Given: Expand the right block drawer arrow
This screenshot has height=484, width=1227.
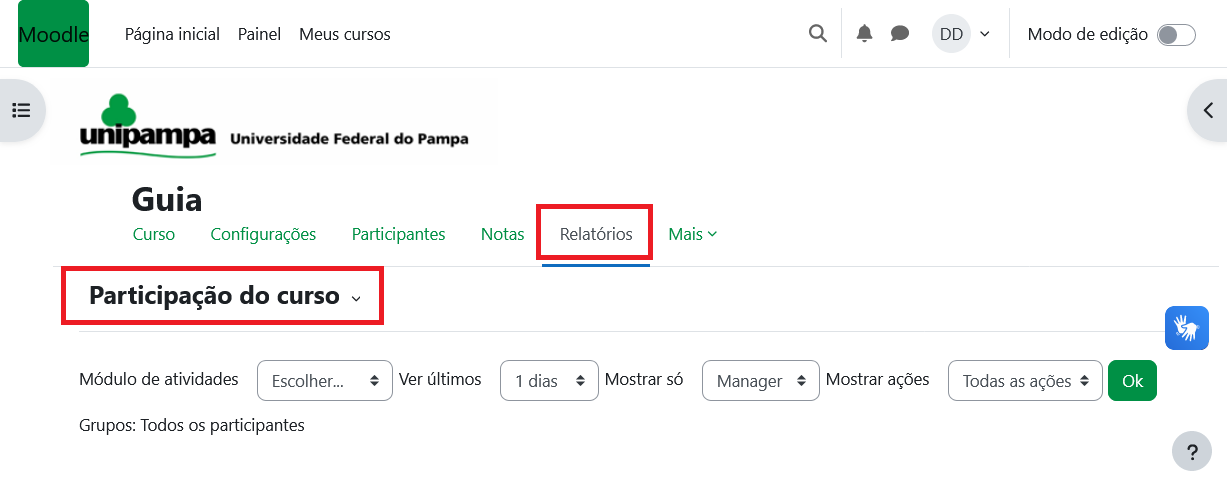Looking at the screenshot, I should tap(1208, 110).
